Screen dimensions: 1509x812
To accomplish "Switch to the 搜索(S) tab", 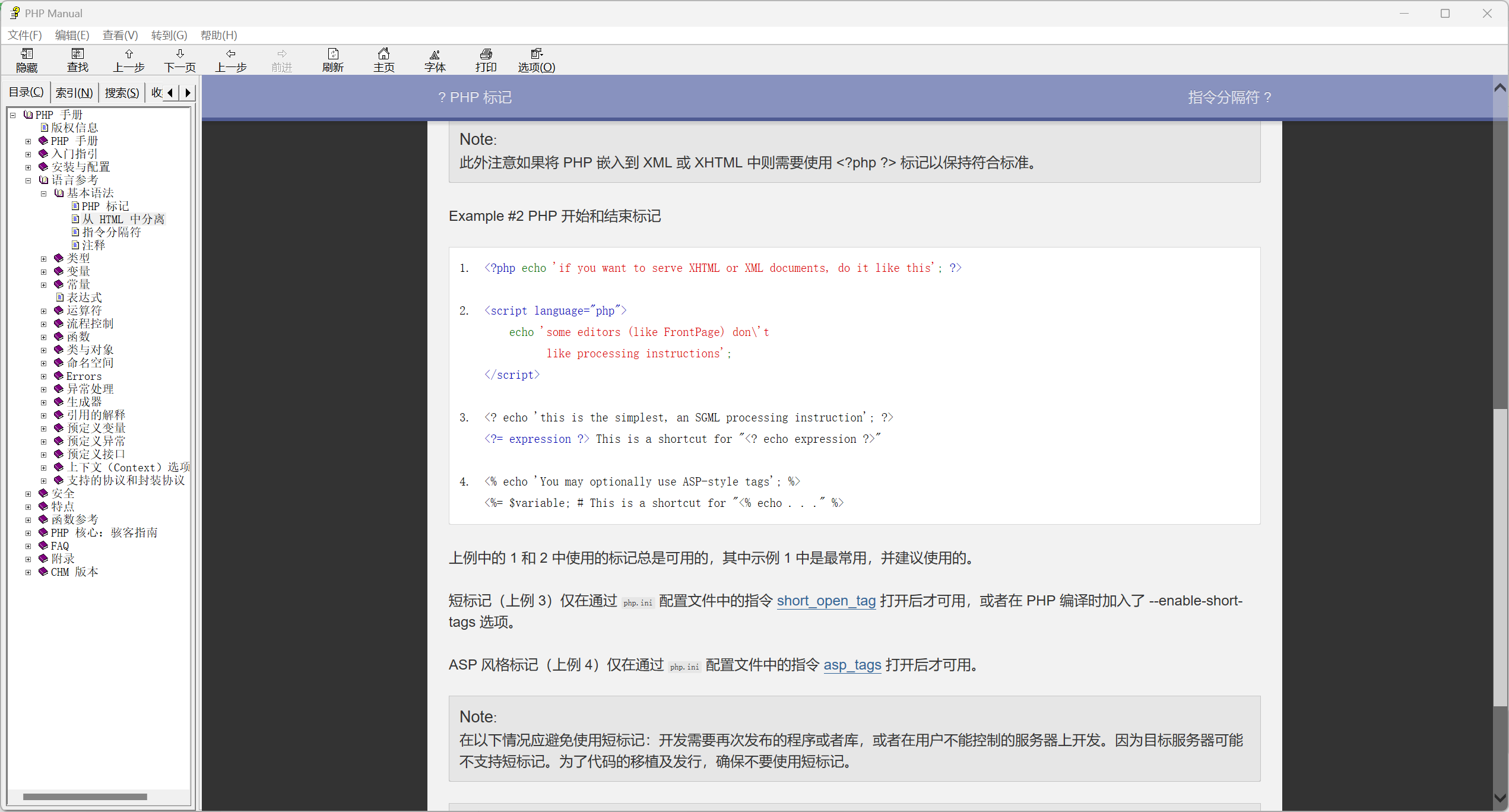I will click(x=122, y=93).
